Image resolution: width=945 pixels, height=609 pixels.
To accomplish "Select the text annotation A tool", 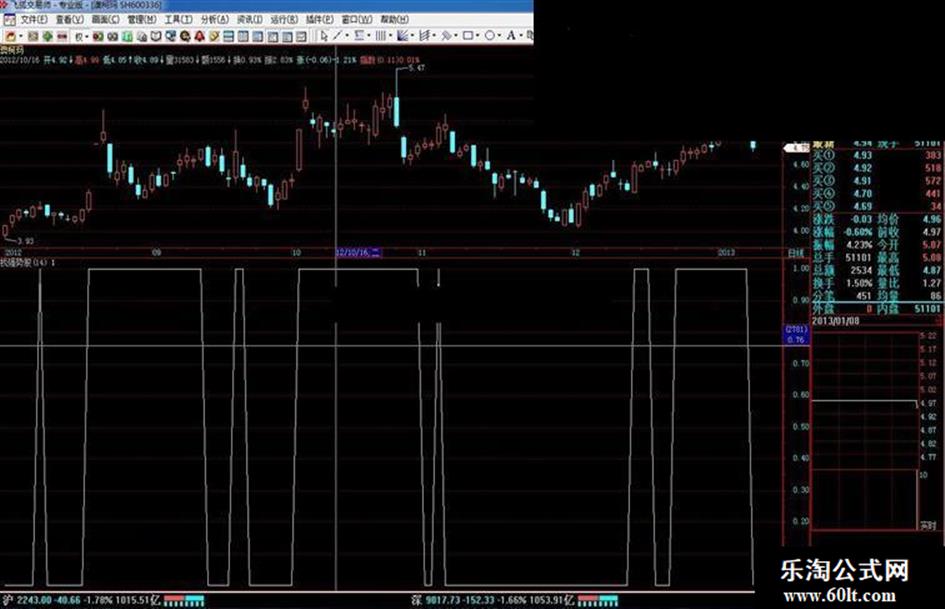I will (x=511, y=36).
